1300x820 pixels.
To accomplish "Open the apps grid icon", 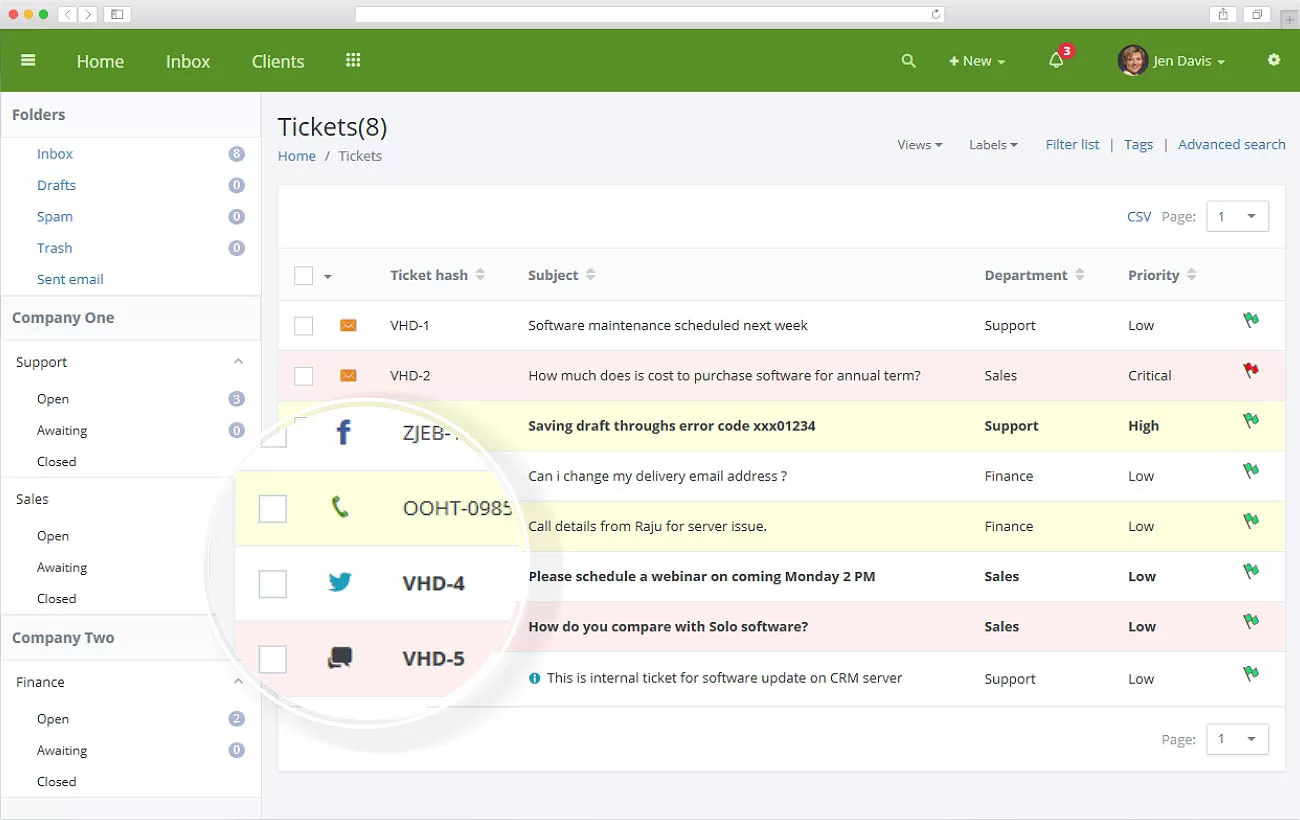I will click(353, 60).
